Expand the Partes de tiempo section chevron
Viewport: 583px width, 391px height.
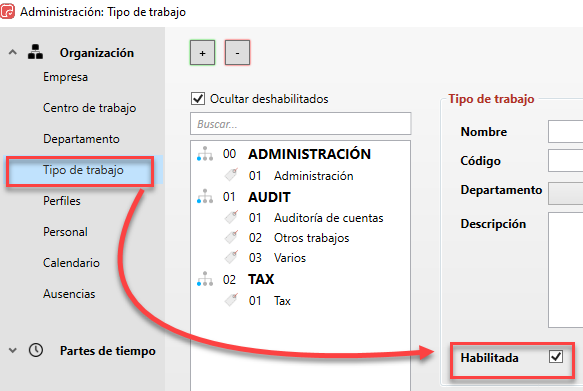point(13,350)
